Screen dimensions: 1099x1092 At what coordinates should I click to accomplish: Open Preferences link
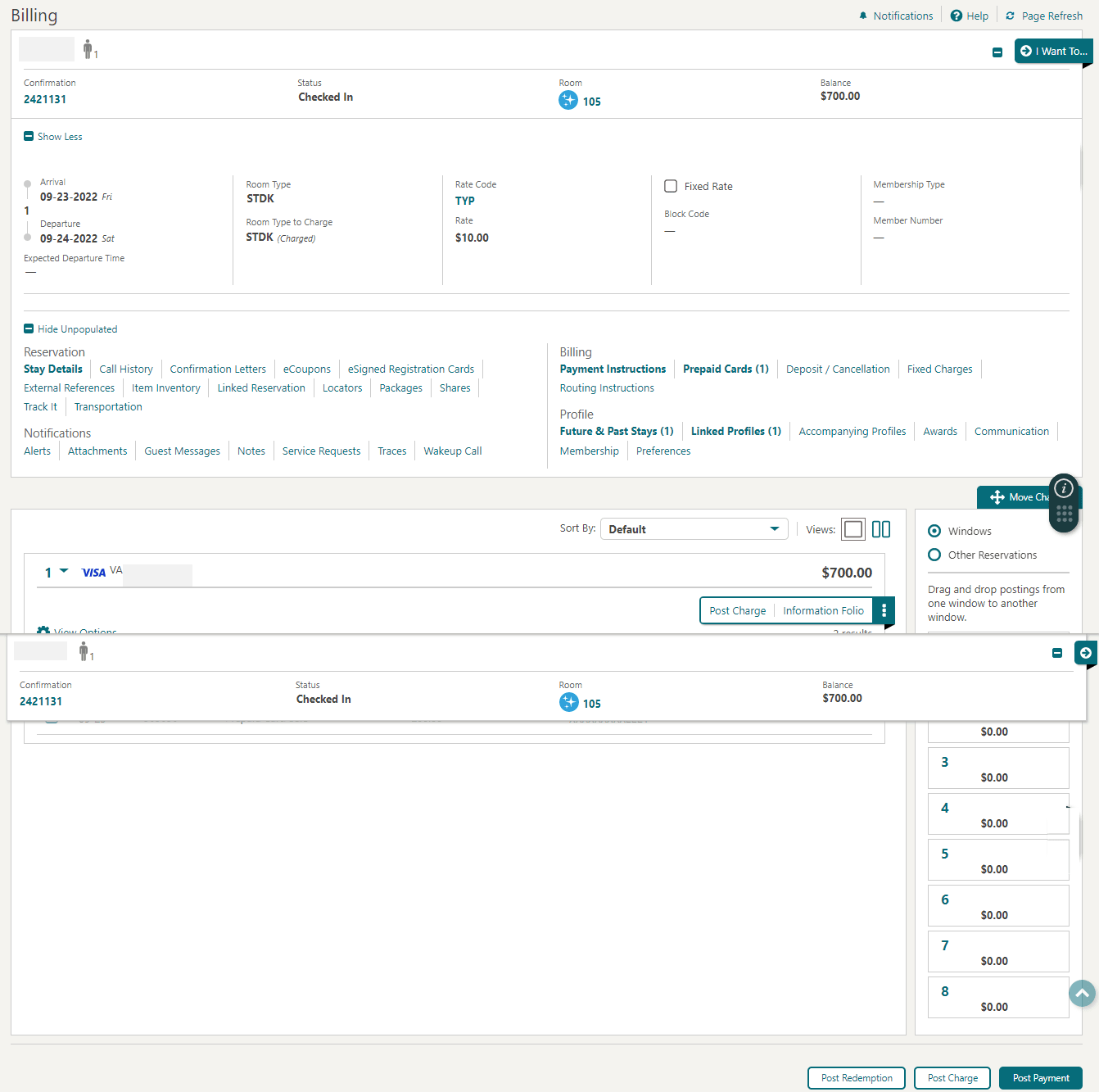coord(663,451)
